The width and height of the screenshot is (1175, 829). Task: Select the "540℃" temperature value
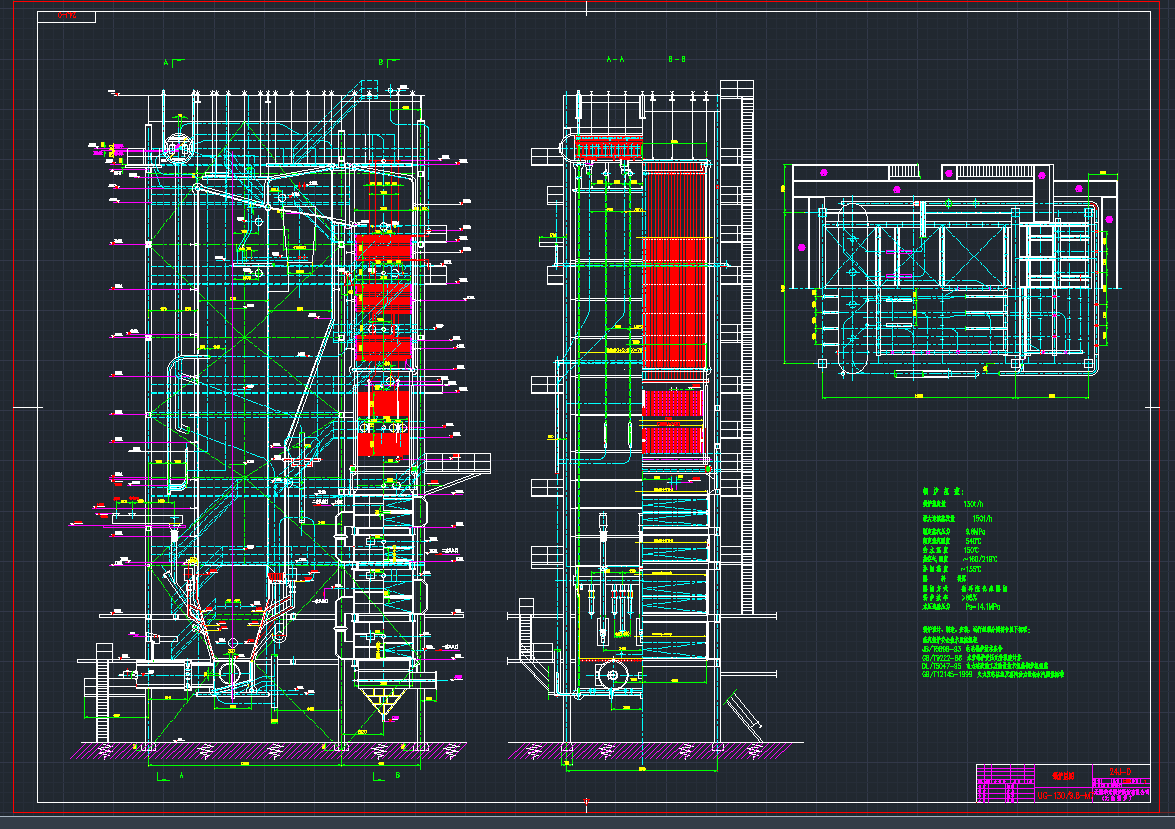click(x=973, y=541)
